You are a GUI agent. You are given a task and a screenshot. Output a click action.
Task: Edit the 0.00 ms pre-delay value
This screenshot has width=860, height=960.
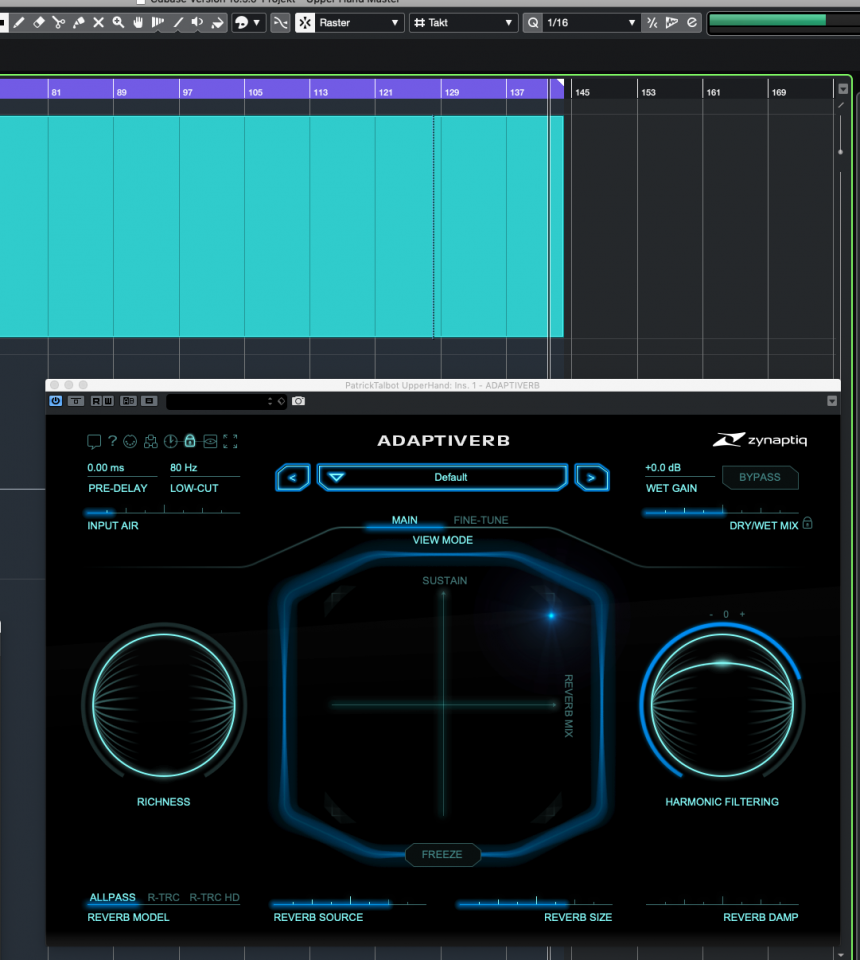pos(106,468)
